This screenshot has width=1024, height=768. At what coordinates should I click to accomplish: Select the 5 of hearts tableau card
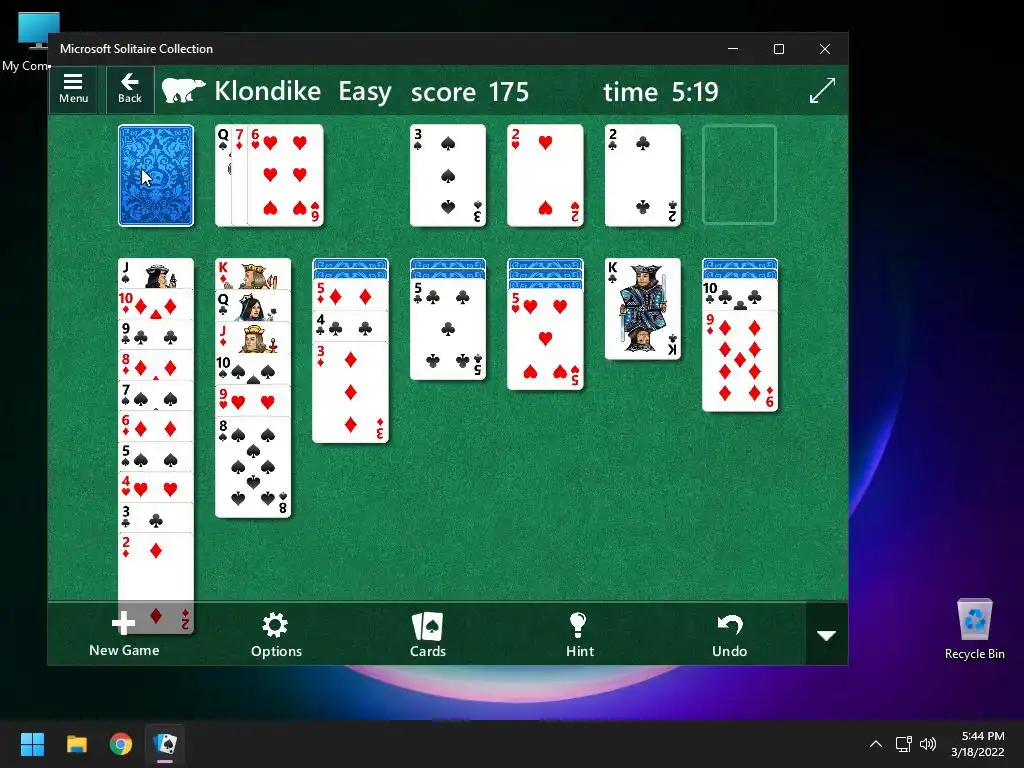coord(545,339)
